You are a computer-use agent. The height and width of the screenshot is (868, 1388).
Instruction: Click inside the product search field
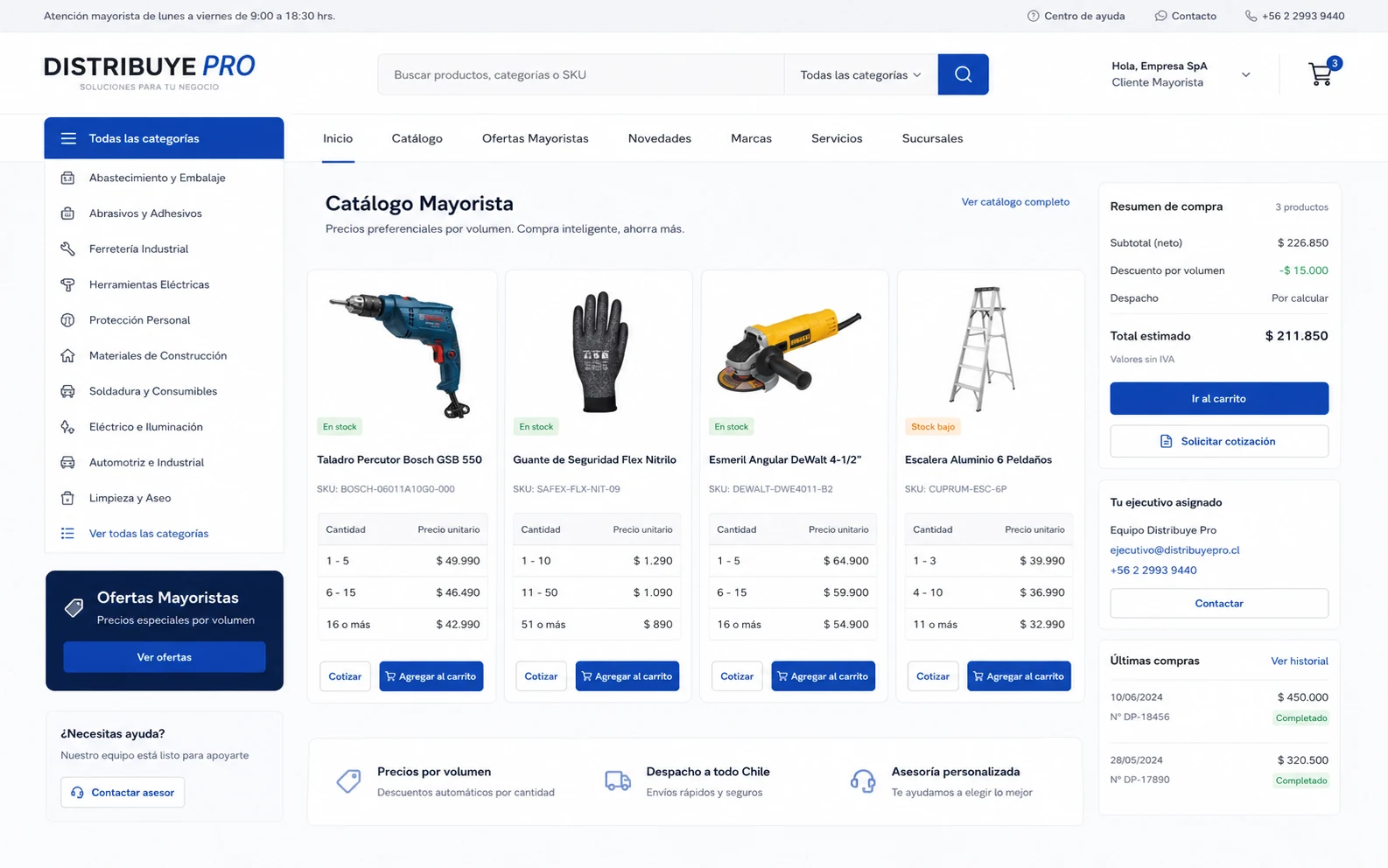(x=581, y=74)
